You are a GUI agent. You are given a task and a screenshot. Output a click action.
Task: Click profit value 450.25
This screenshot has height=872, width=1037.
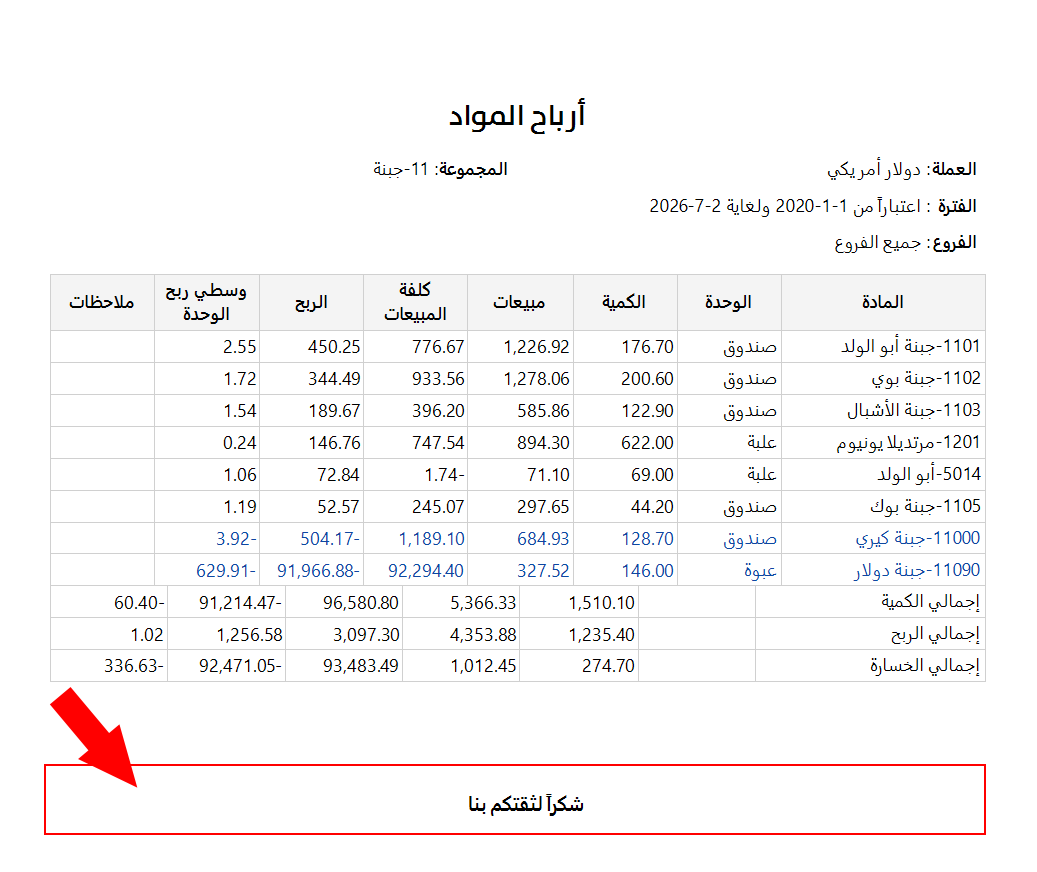click(x=334, y=347)
